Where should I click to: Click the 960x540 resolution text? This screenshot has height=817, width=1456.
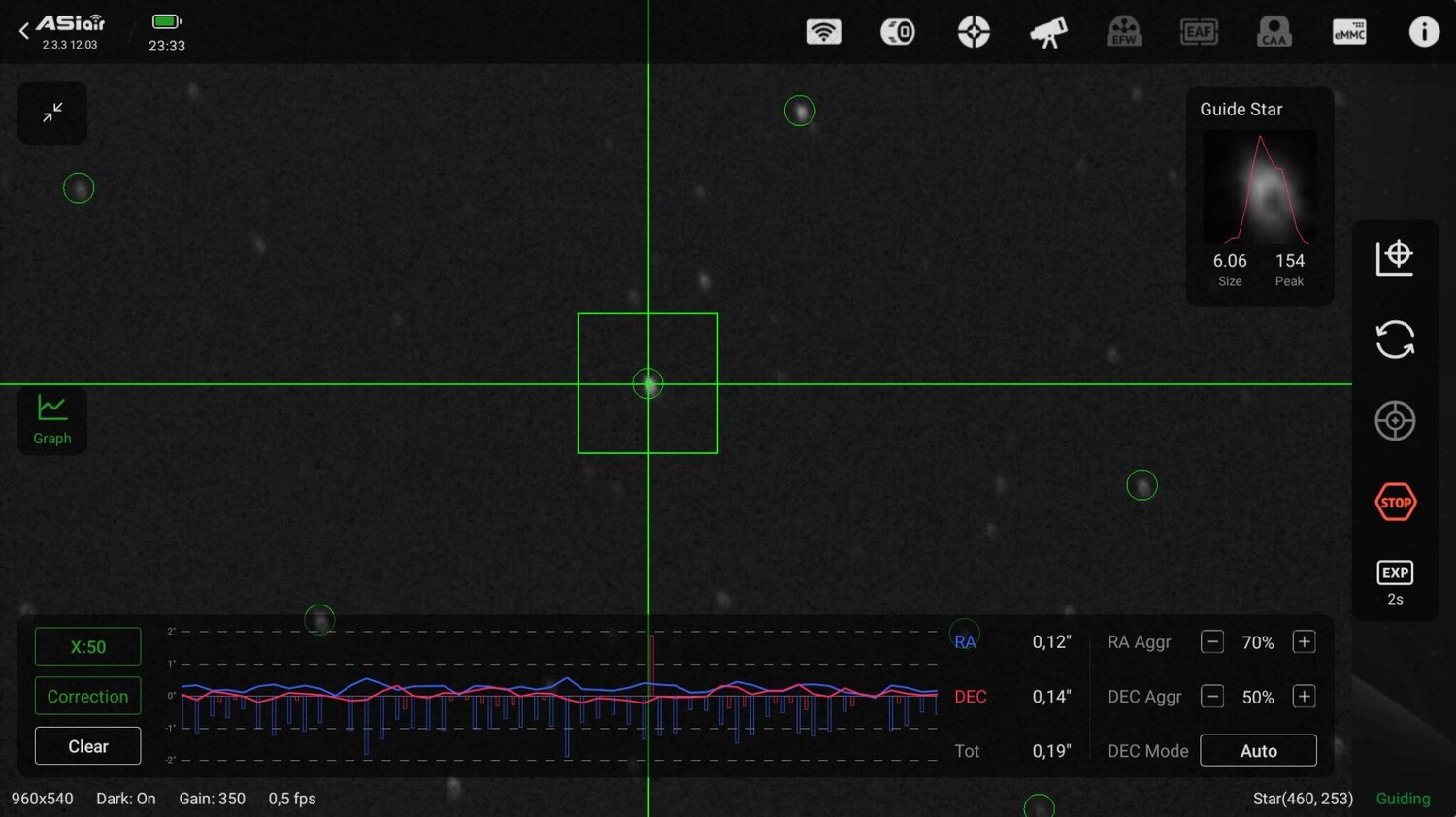click(x=43, y=799)
